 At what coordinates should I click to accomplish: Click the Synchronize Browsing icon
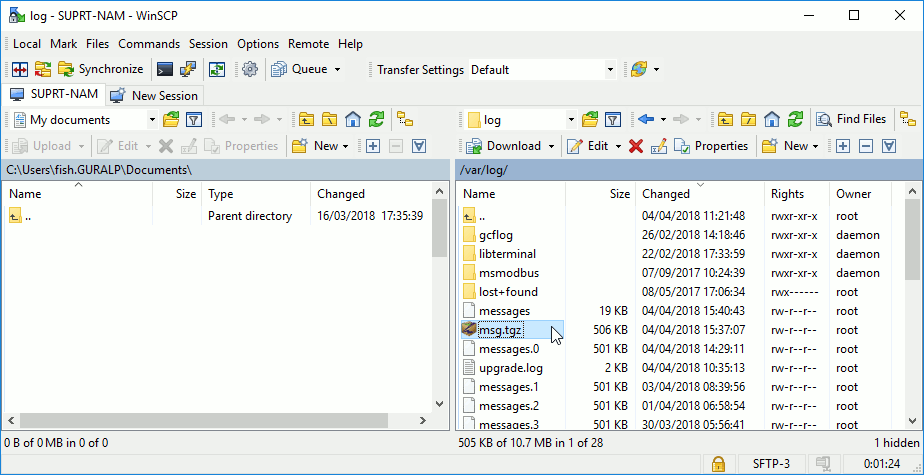[42, 70]
